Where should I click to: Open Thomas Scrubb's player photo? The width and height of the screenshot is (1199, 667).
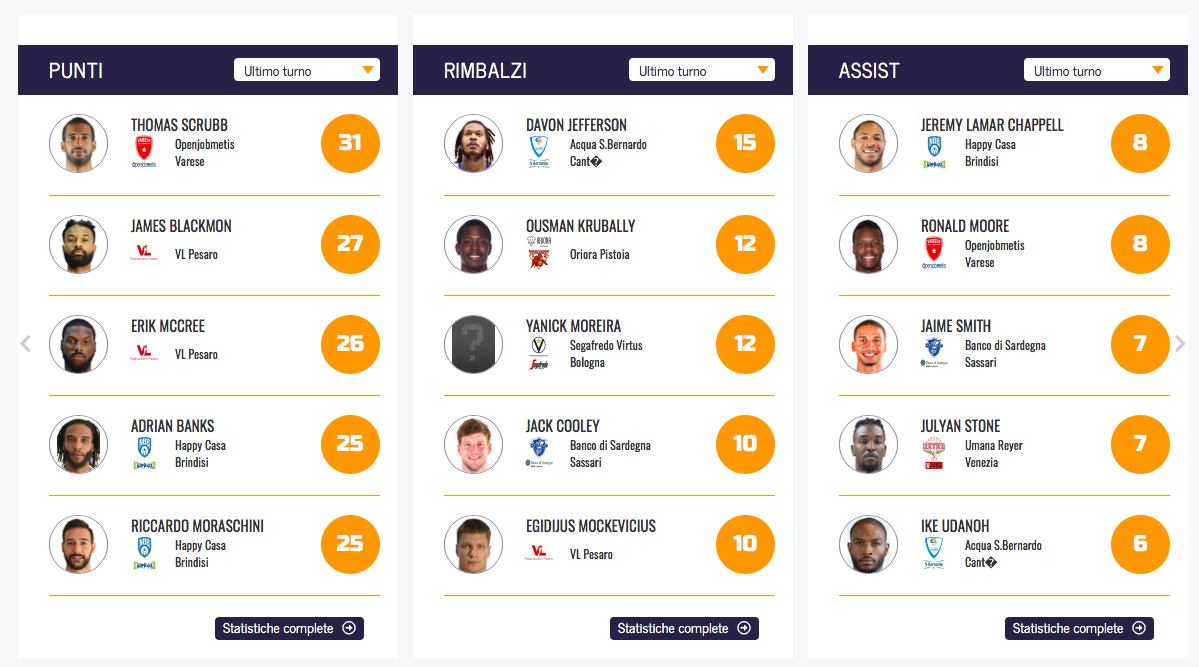(78, 144)
